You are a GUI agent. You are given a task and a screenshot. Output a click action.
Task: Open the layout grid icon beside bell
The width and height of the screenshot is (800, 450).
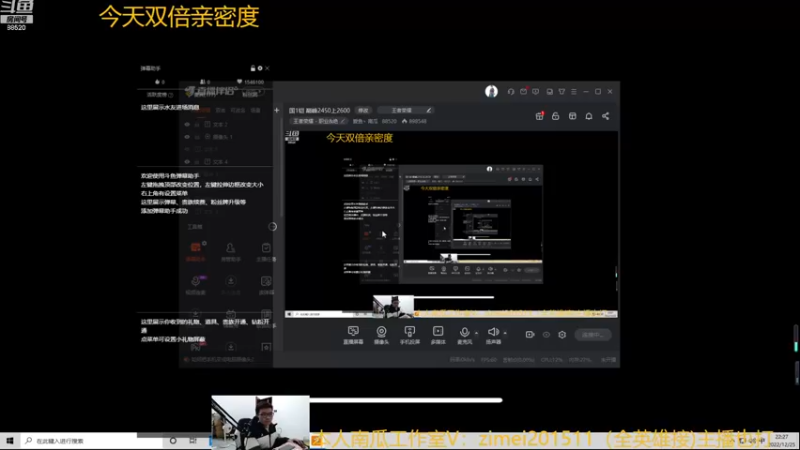[572, 116]
